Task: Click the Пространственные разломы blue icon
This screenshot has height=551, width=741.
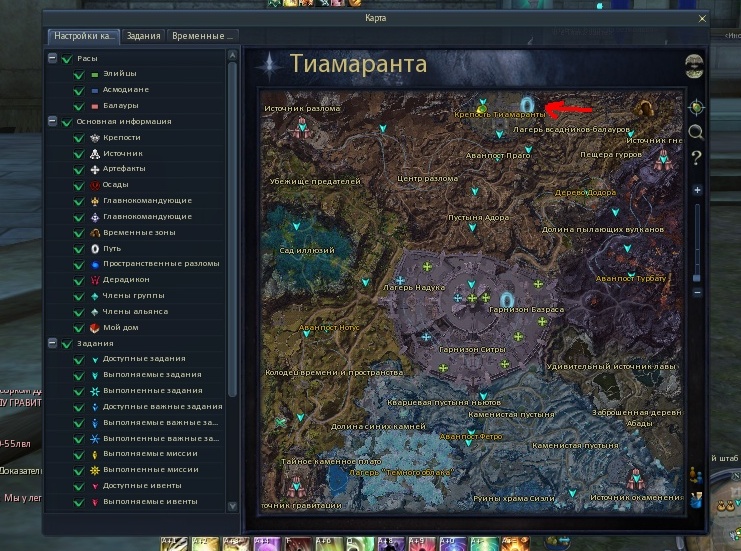Action: click(95, 264)
